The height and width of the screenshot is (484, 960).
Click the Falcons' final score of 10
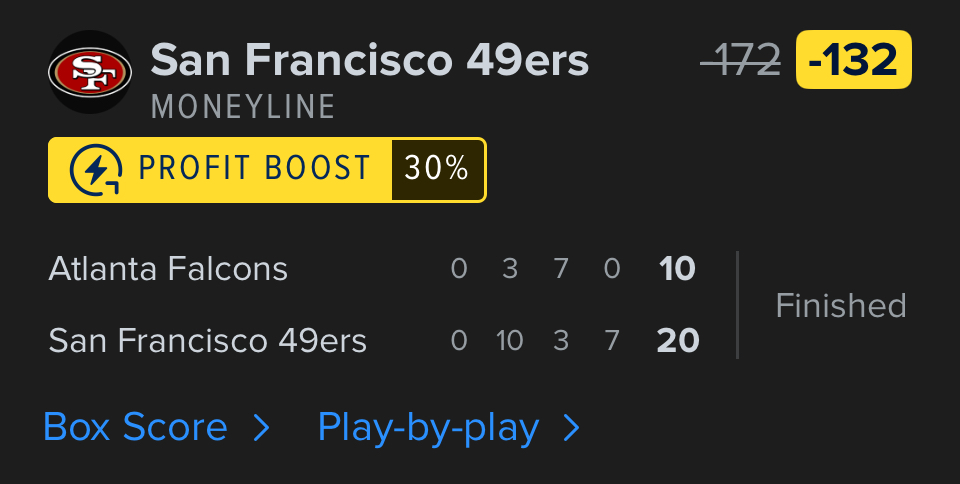pyautogui.click(x=677, y=269)
